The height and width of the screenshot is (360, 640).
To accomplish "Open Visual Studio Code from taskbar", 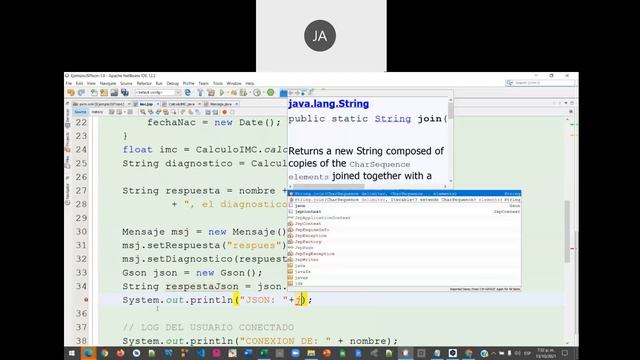I will click(x=200, y=353).
